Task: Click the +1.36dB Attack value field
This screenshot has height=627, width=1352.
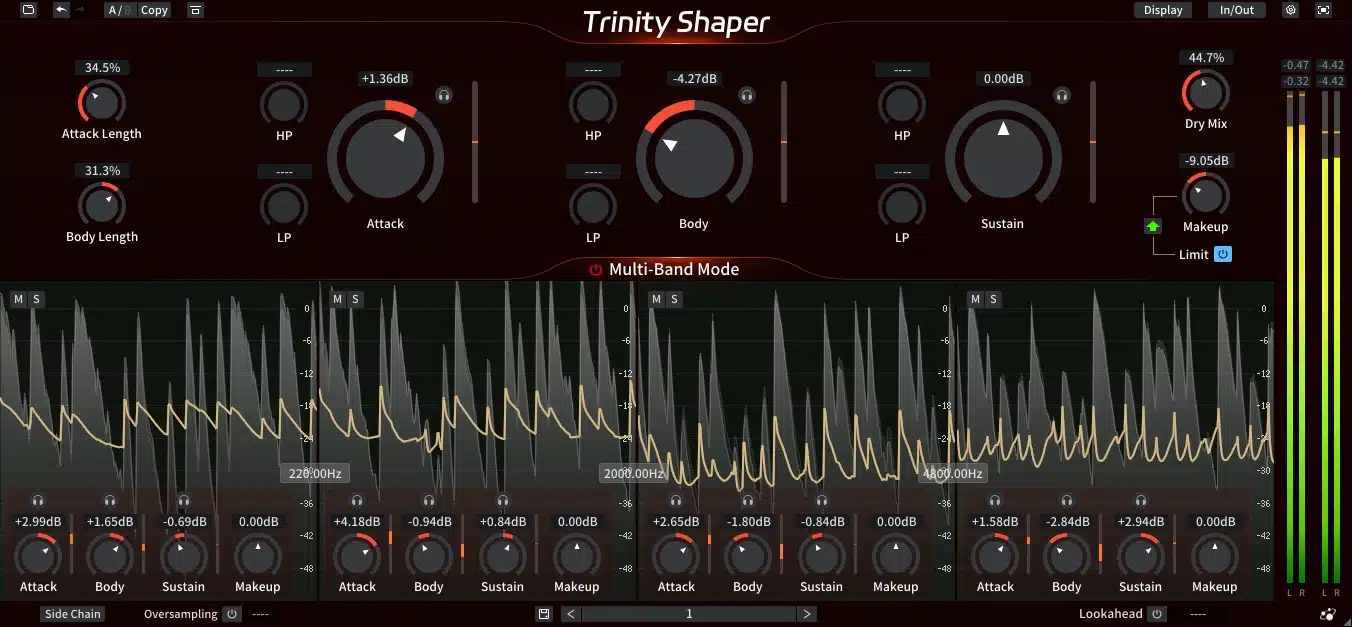Action: pyautogui.click(x=385, y=78)
